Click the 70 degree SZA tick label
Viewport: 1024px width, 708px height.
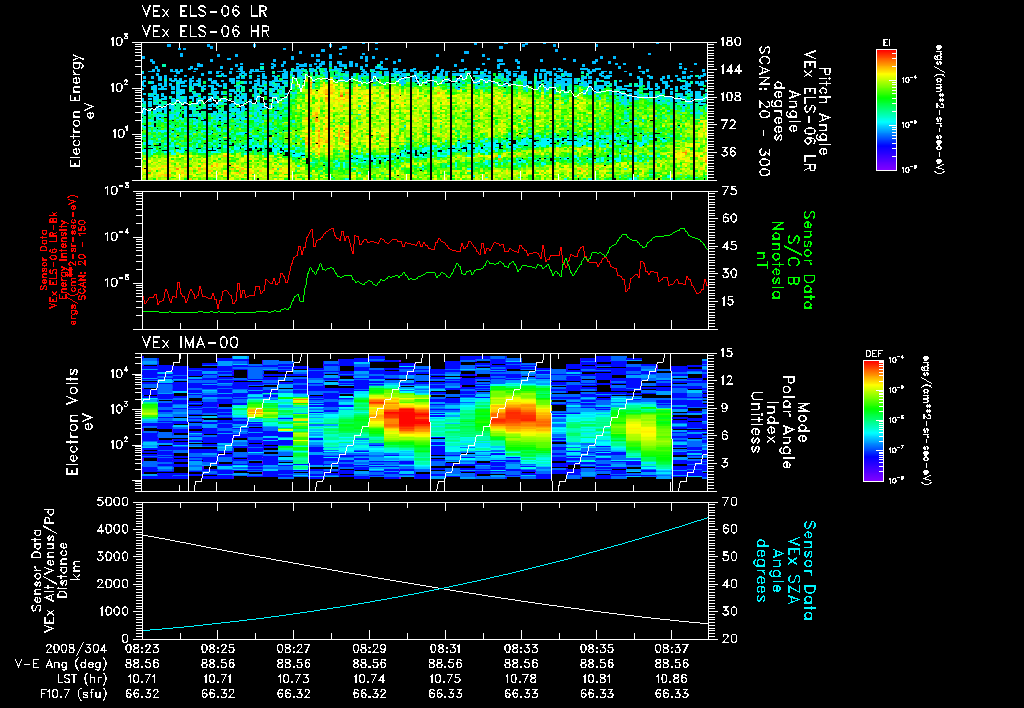[x=729, y=502]
